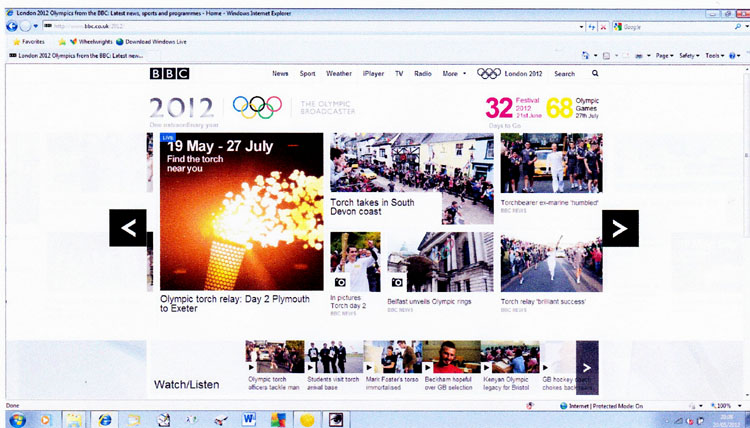Click the browser search magnifier icon
Image resolution: width=750 pixels, height=428 pixels.
[738, 27]
